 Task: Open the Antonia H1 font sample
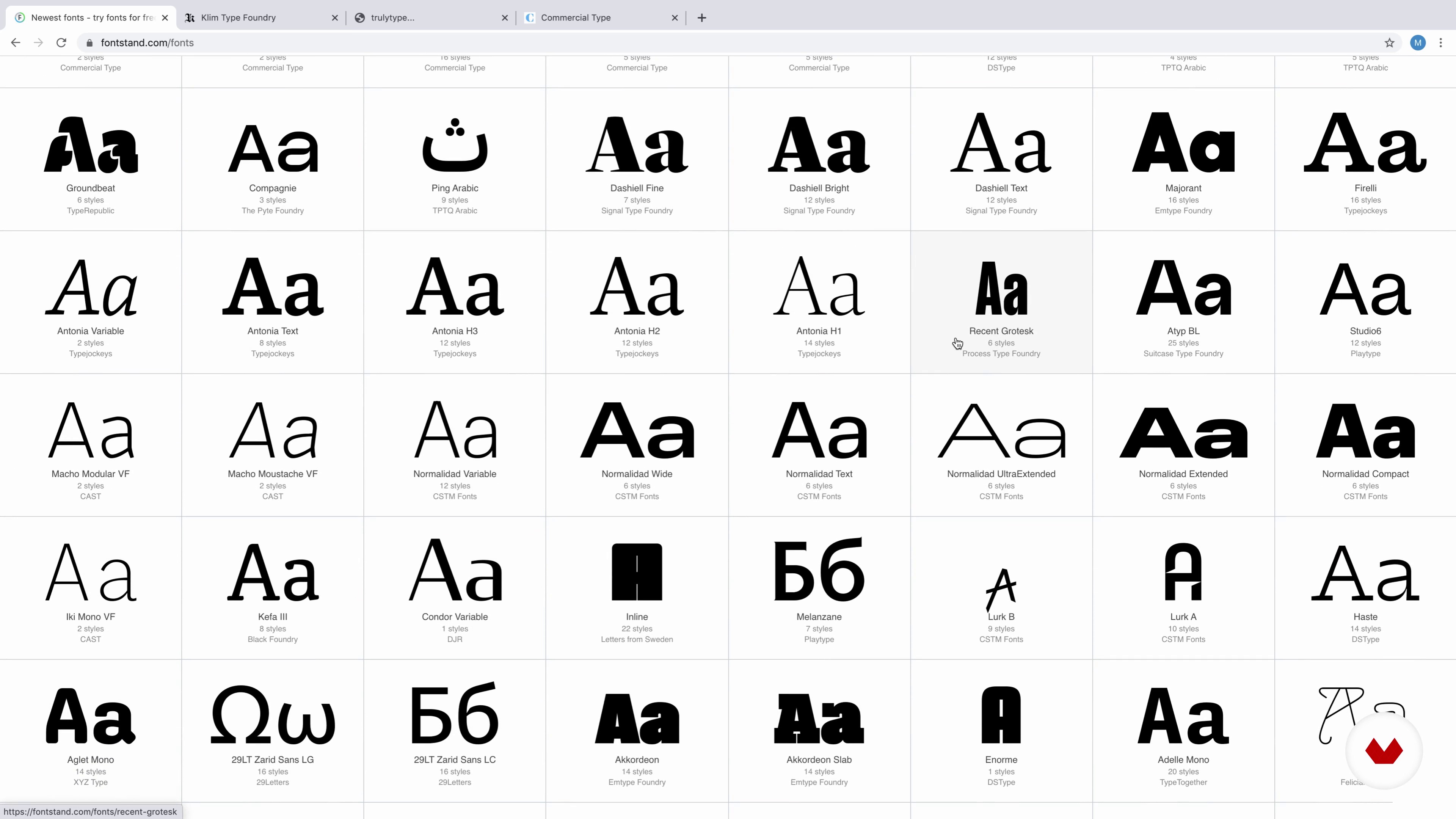(819, 286)
